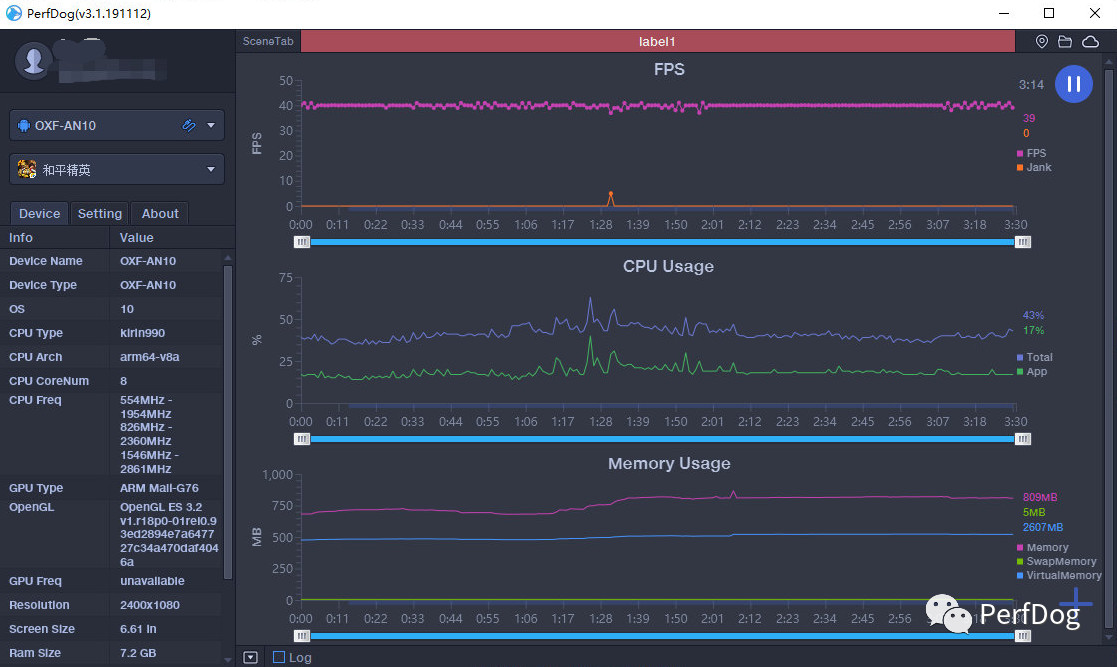Enable the Log checkbox
Screen dimensions: 1117x667
[279, 657]
